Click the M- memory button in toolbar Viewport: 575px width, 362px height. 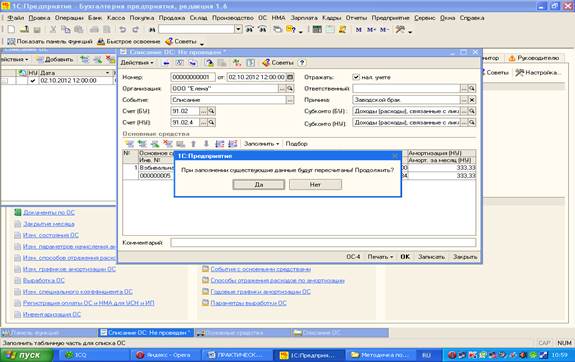(384, 29)
